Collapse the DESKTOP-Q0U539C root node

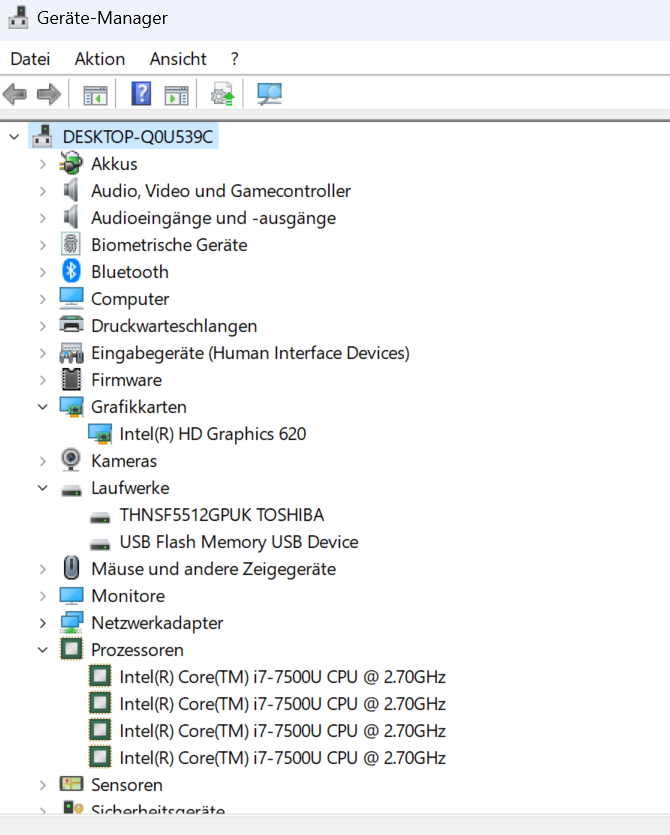[x=14, y=137]
